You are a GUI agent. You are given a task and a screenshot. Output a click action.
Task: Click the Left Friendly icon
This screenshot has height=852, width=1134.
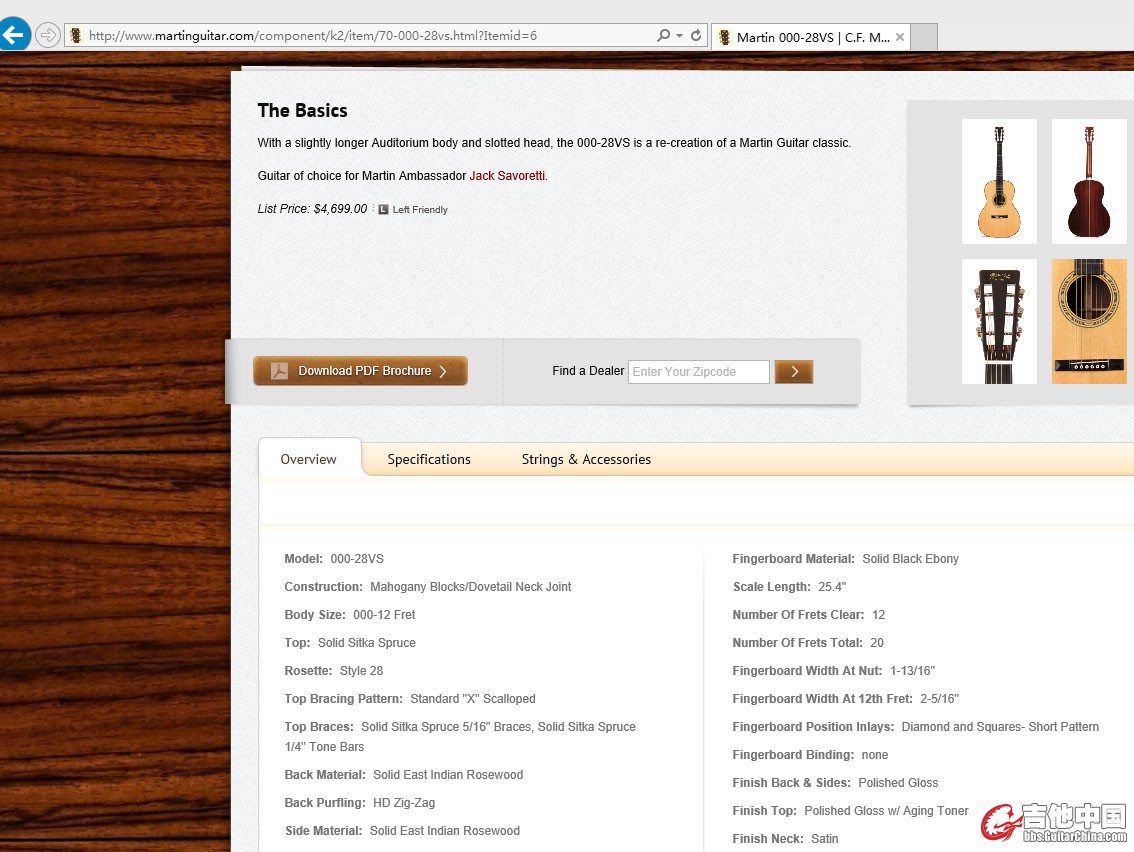[383, 210]
